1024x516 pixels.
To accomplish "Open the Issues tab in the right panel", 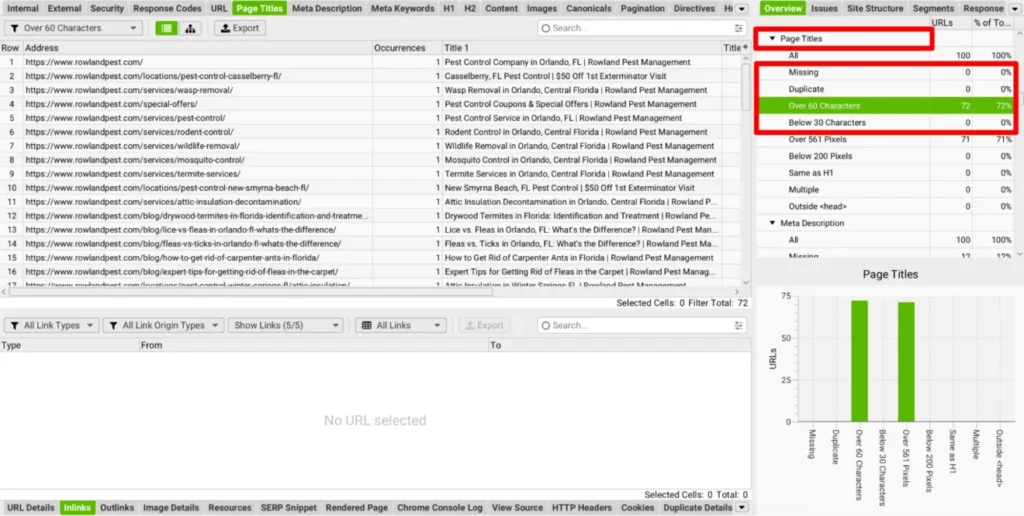I will click(x=824, y=9).
